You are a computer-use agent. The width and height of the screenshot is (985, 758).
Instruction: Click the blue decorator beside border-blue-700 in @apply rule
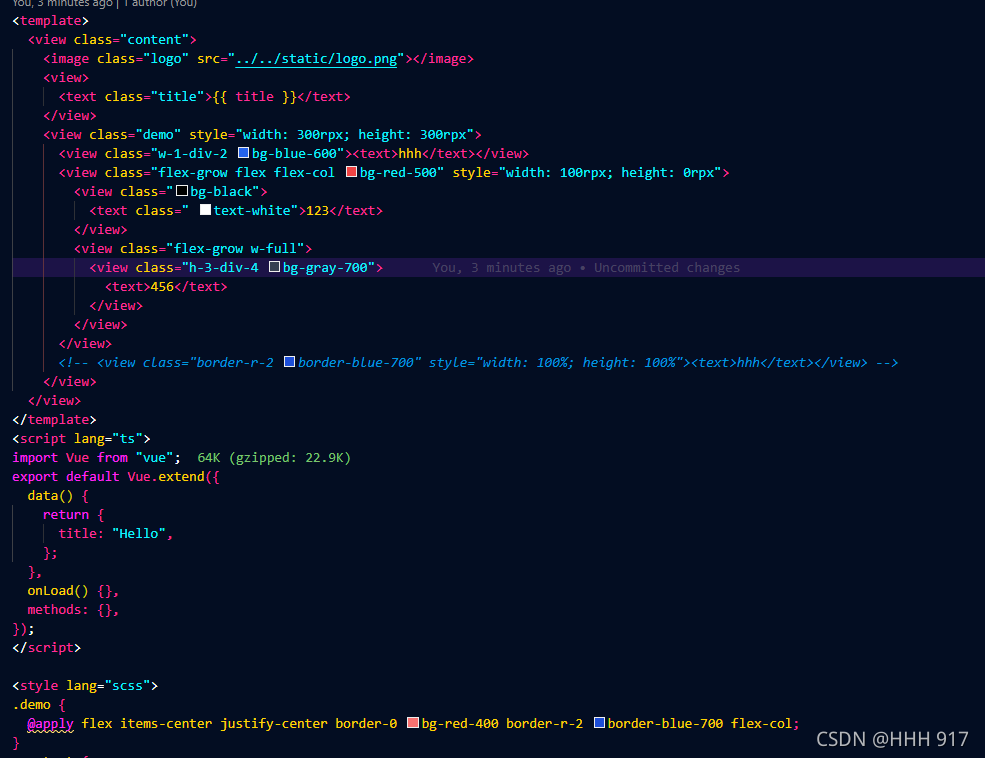(x=599, y=723)
